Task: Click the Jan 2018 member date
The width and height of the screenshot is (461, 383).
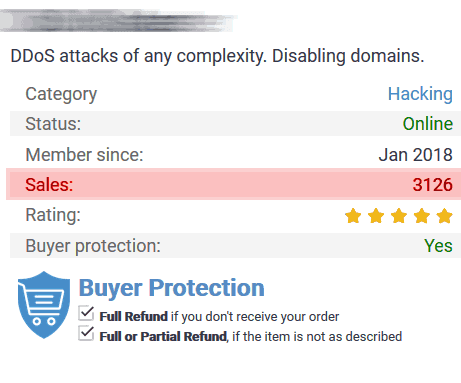Action: pos(416,155)
